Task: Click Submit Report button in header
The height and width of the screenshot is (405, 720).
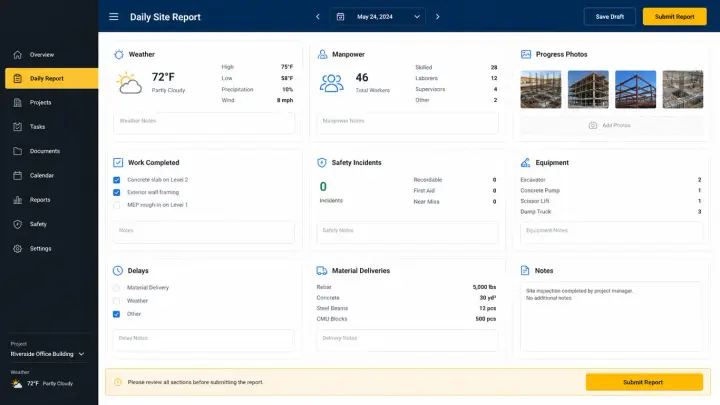Action: pyautogui.click(x=675, y=17)
